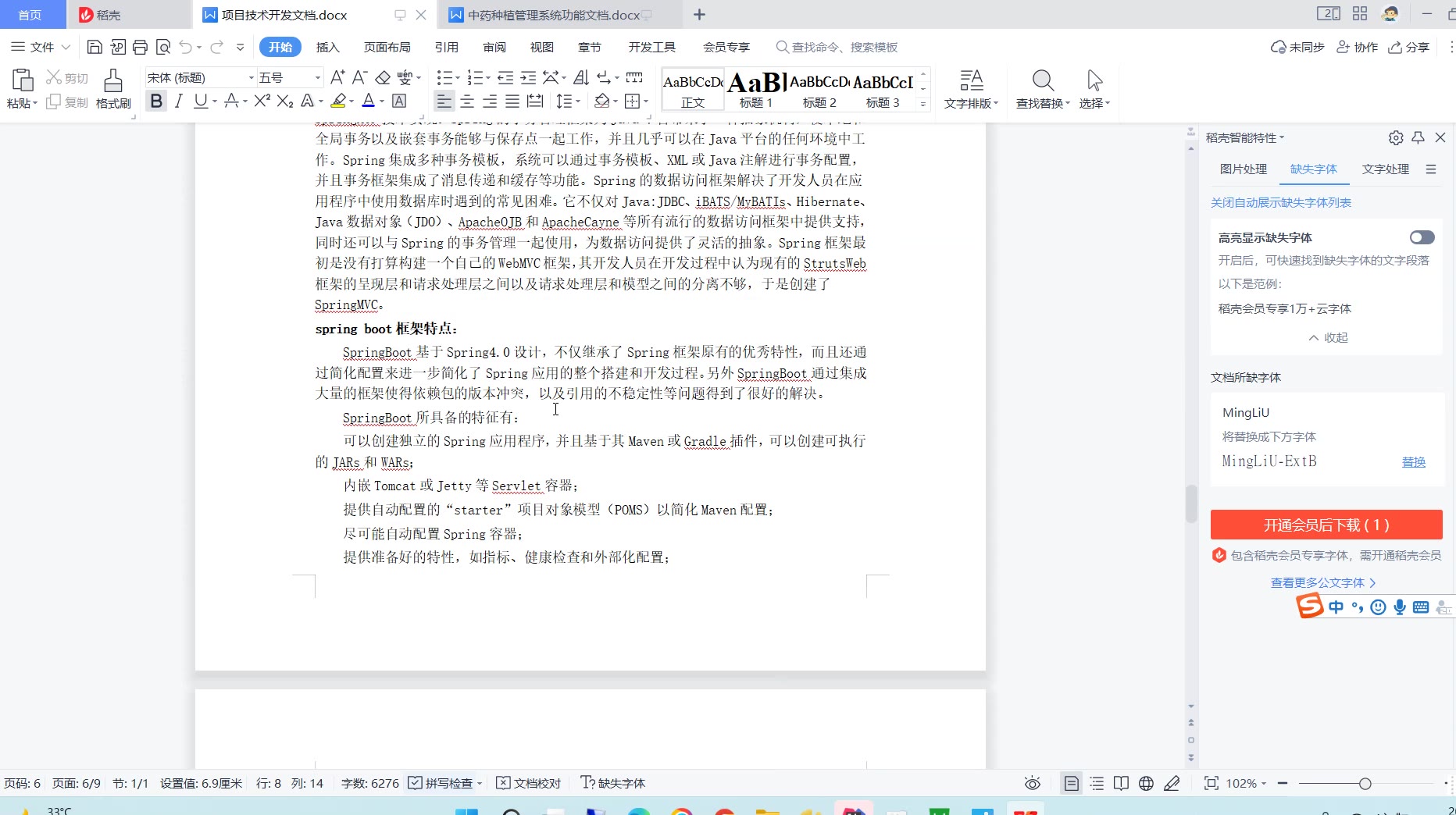This screenshot has height=815, width=1456.
Task: Switch to 图片处理 panel tab
Action: 1244,169
